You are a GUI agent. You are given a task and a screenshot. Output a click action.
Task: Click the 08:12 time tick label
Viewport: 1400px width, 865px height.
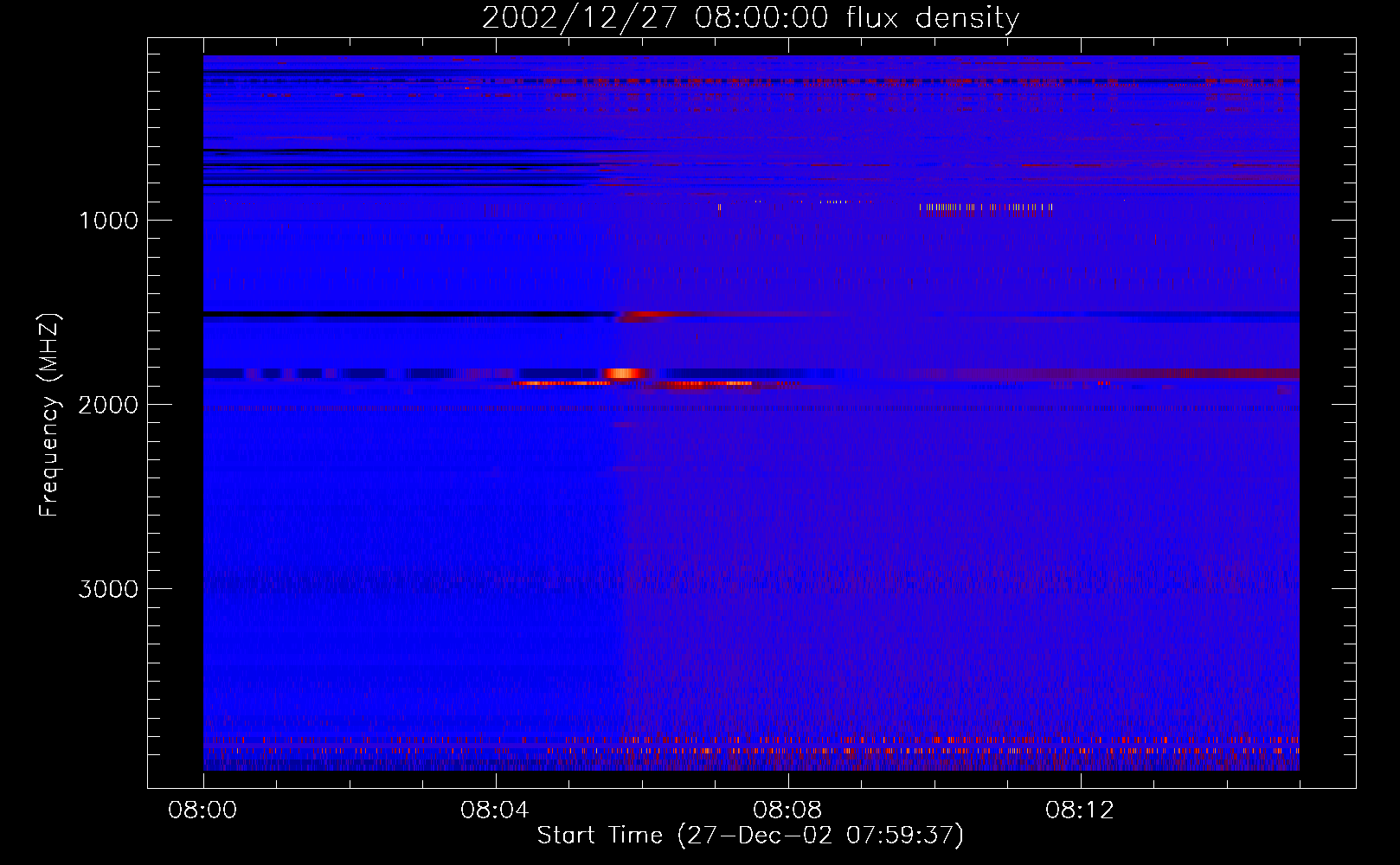point(1081,811)
